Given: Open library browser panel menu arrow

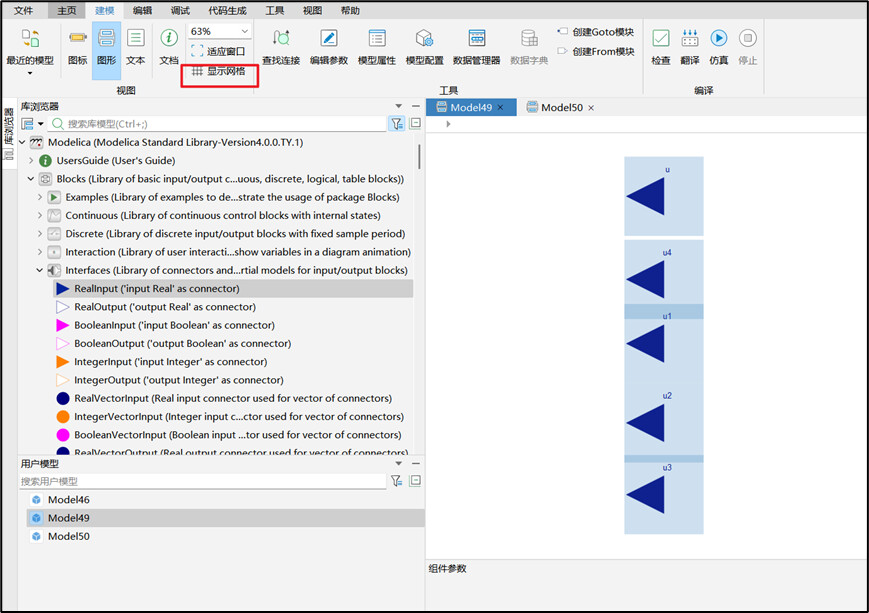Looking at the screenshot, I should (x=398, y=106).
